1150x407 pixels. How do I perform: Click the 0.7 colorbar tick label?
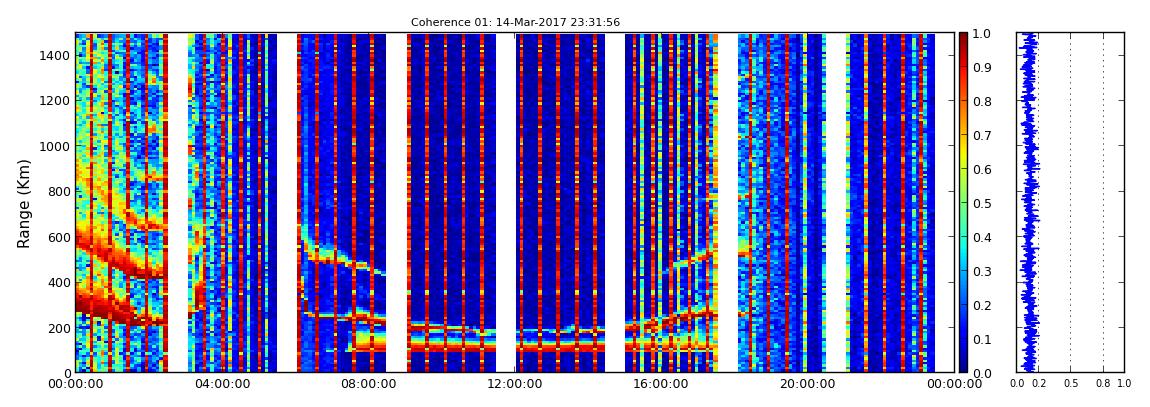pos(984,136)
